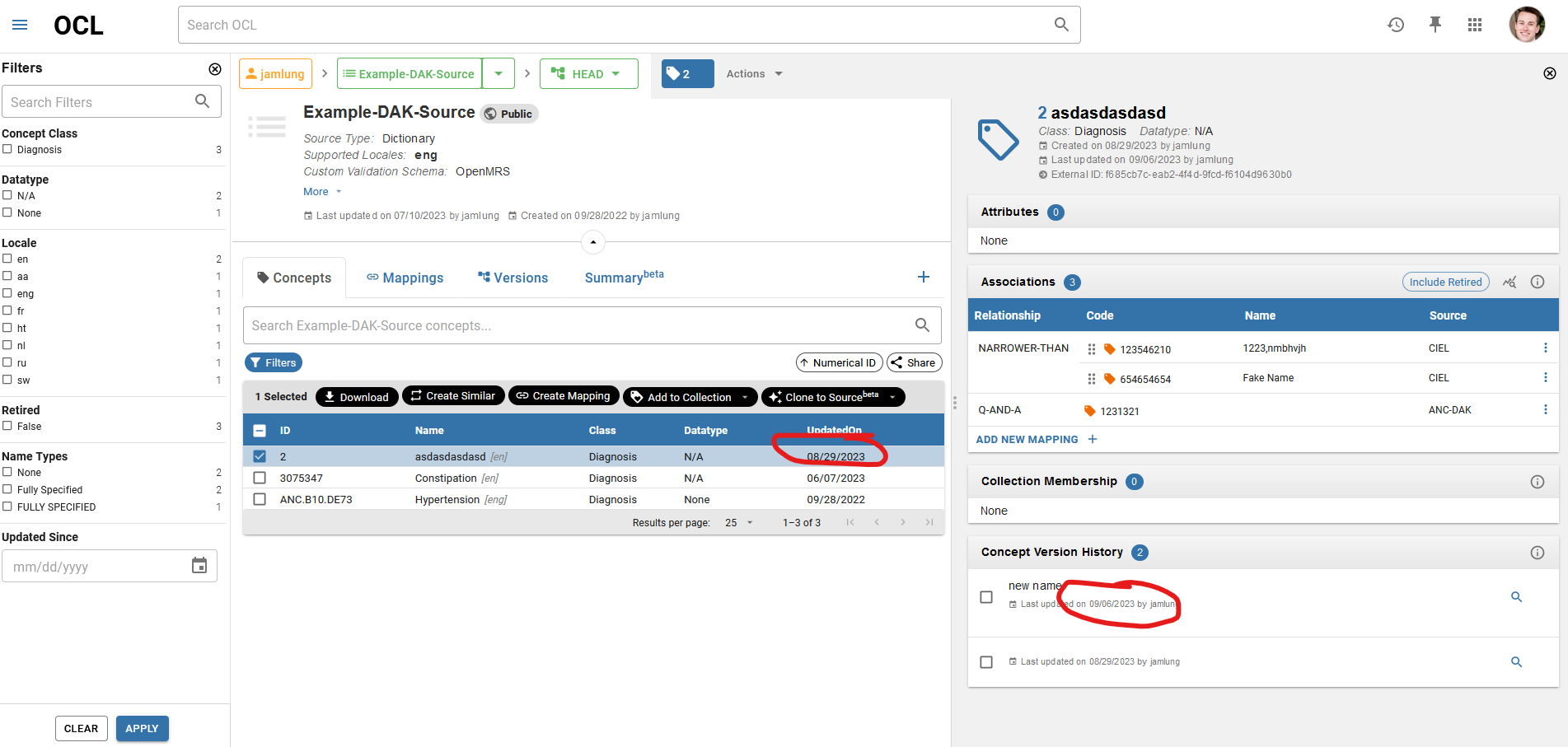This screenshot has width=1568, height=747.
Task: Open the results per page dropdown
Action: [x=736, y=522]
